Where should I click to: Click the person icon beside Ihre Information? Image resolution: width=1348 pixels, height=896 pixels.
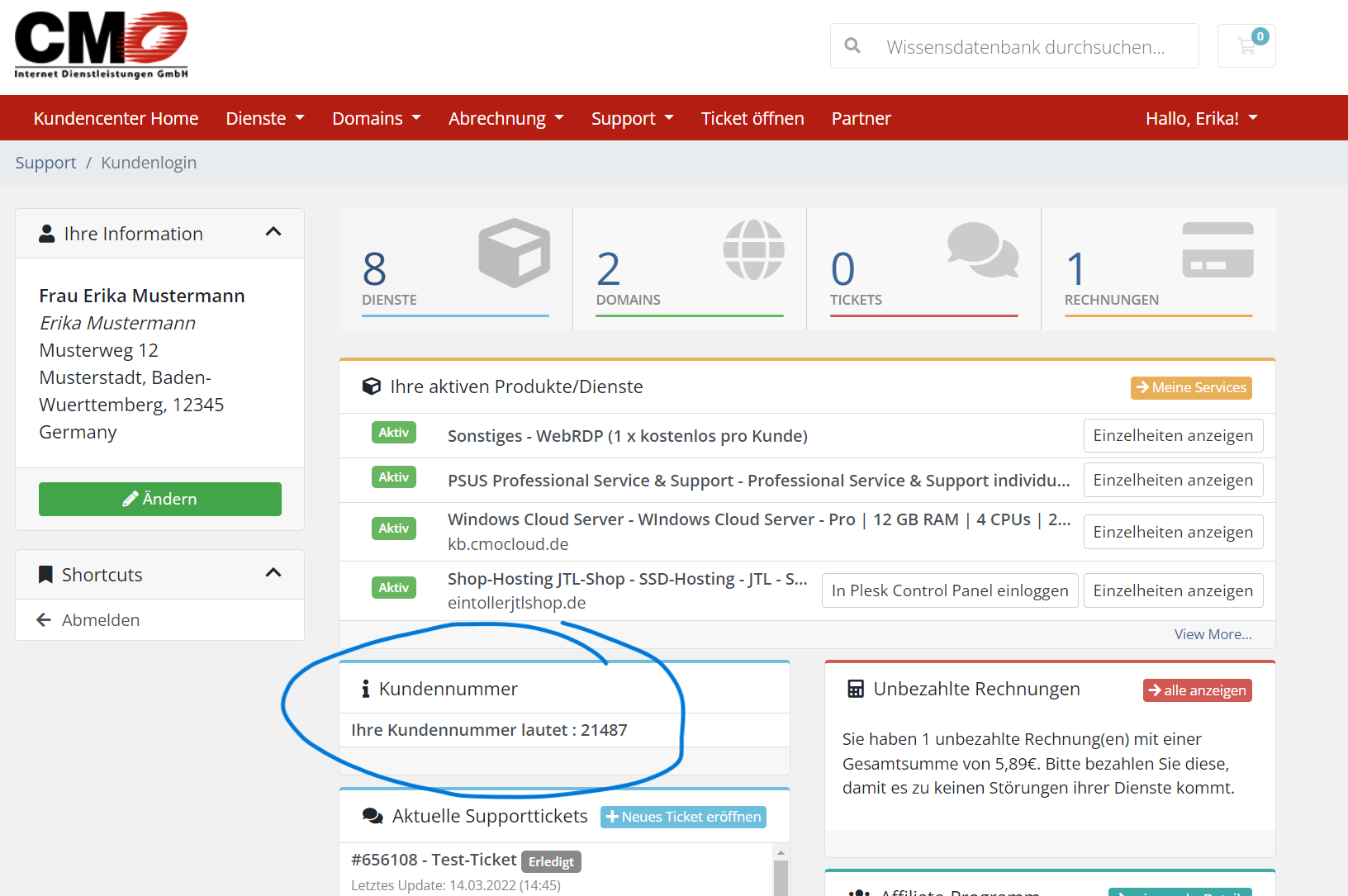(46, 233)
